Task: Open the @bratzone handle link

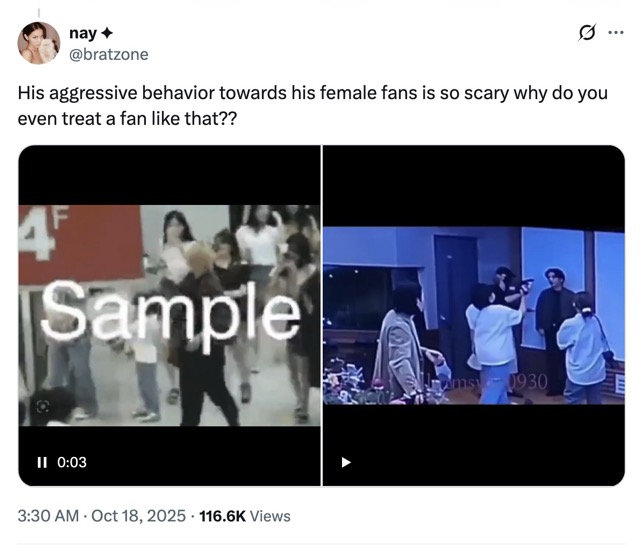Action: click(x=109, y=54)
